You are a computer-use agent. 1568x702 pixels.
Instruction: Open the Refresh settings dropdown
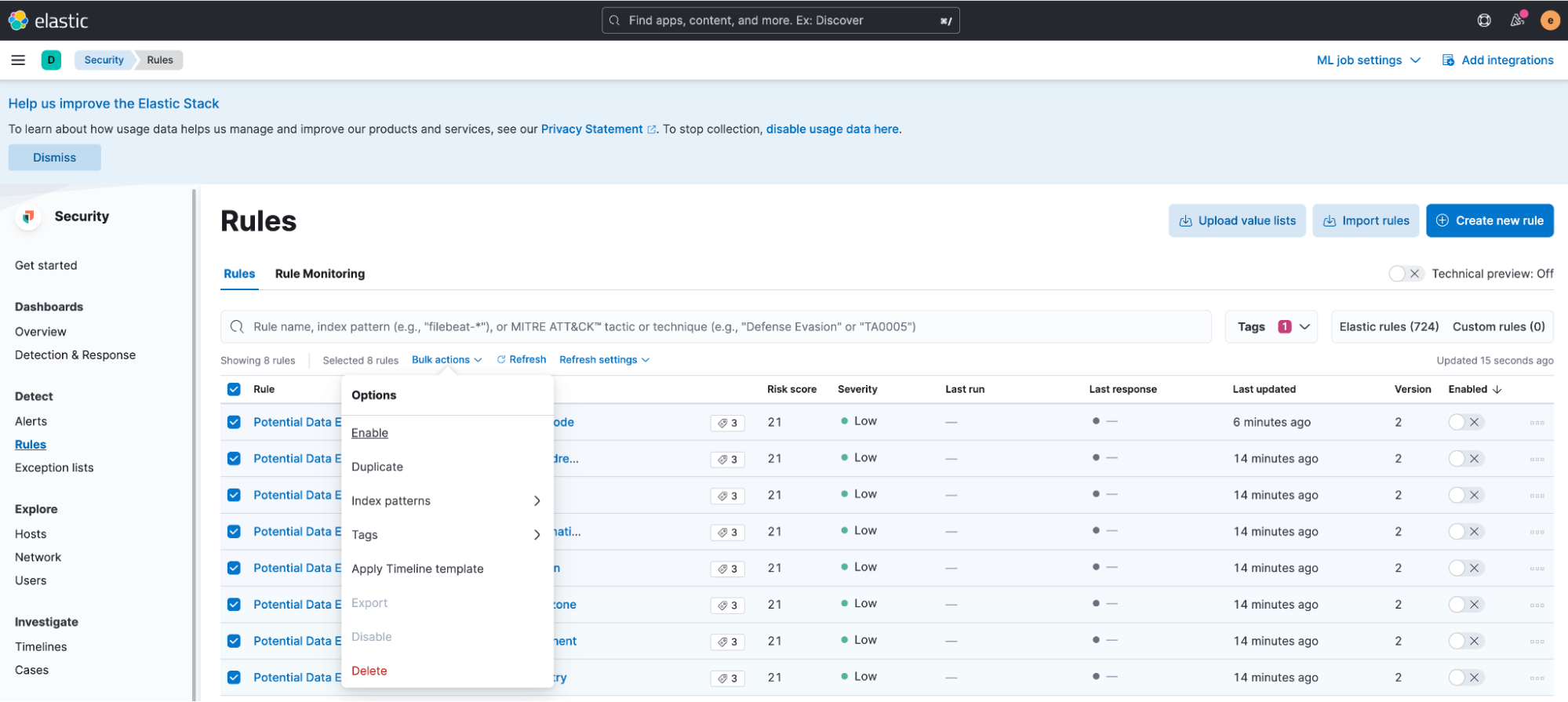coord(604,360)
